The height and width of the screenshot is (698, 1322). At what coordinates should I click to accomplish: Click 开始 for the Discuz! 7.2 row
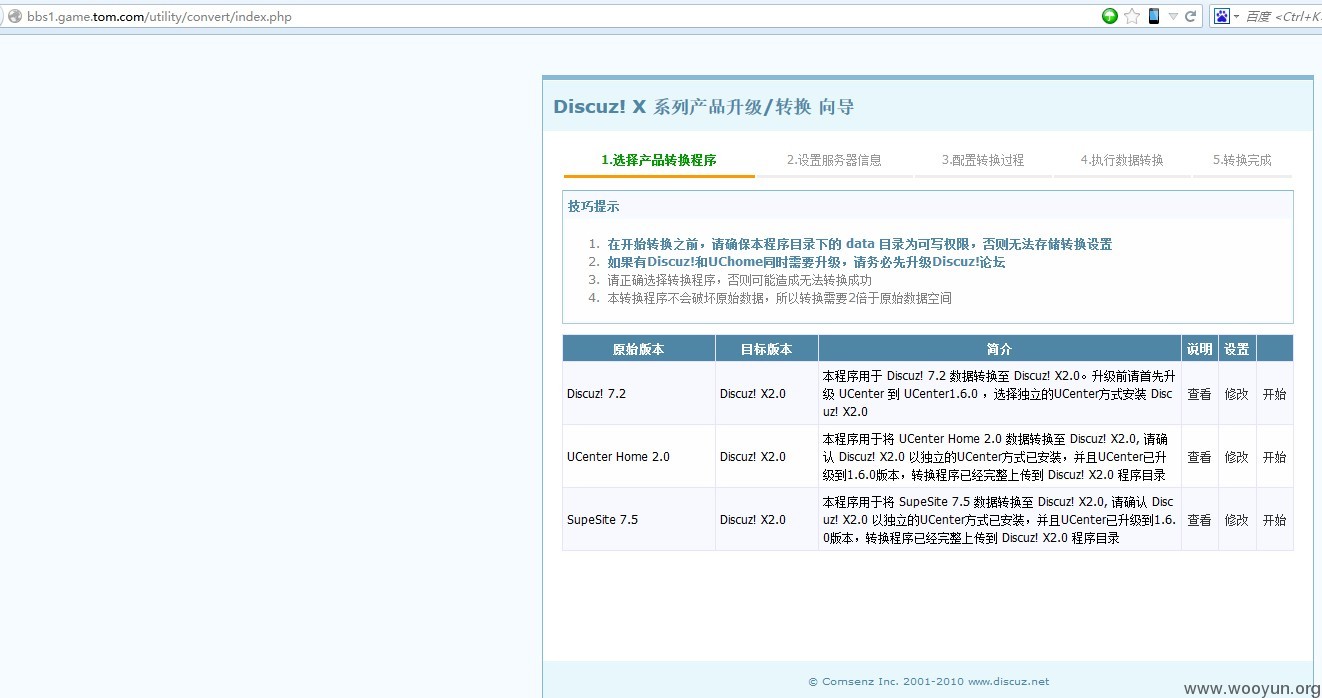pos(1274,394)
